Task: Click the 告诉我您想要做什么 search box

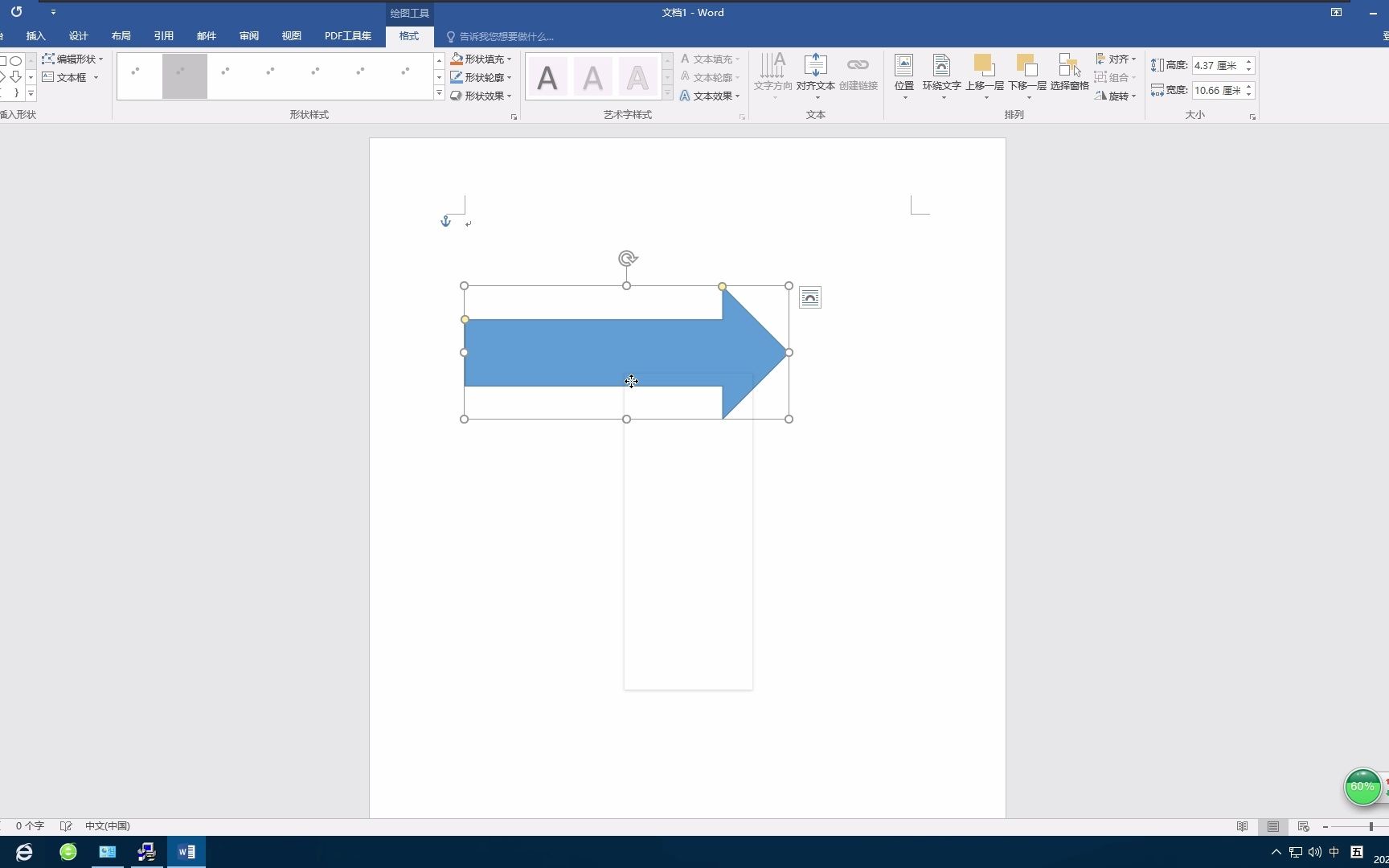Action: pyautogui.click(x=501, y=37)
